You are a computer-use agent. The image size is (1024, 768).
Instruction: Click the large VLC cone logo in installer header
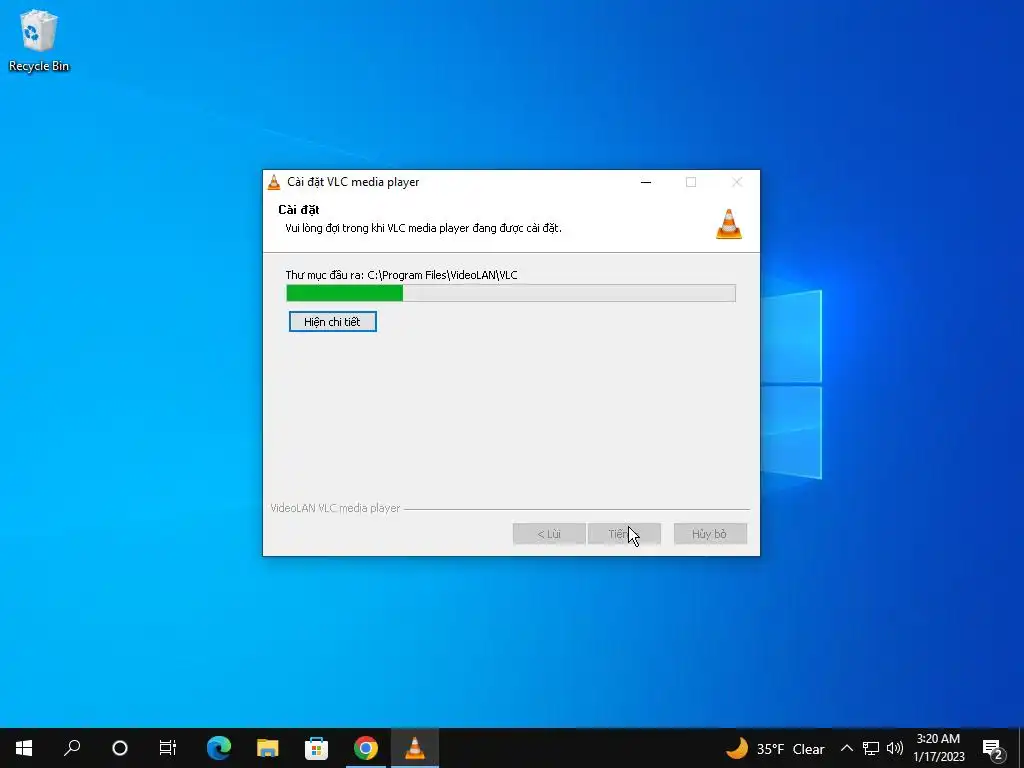coord(729,224)
